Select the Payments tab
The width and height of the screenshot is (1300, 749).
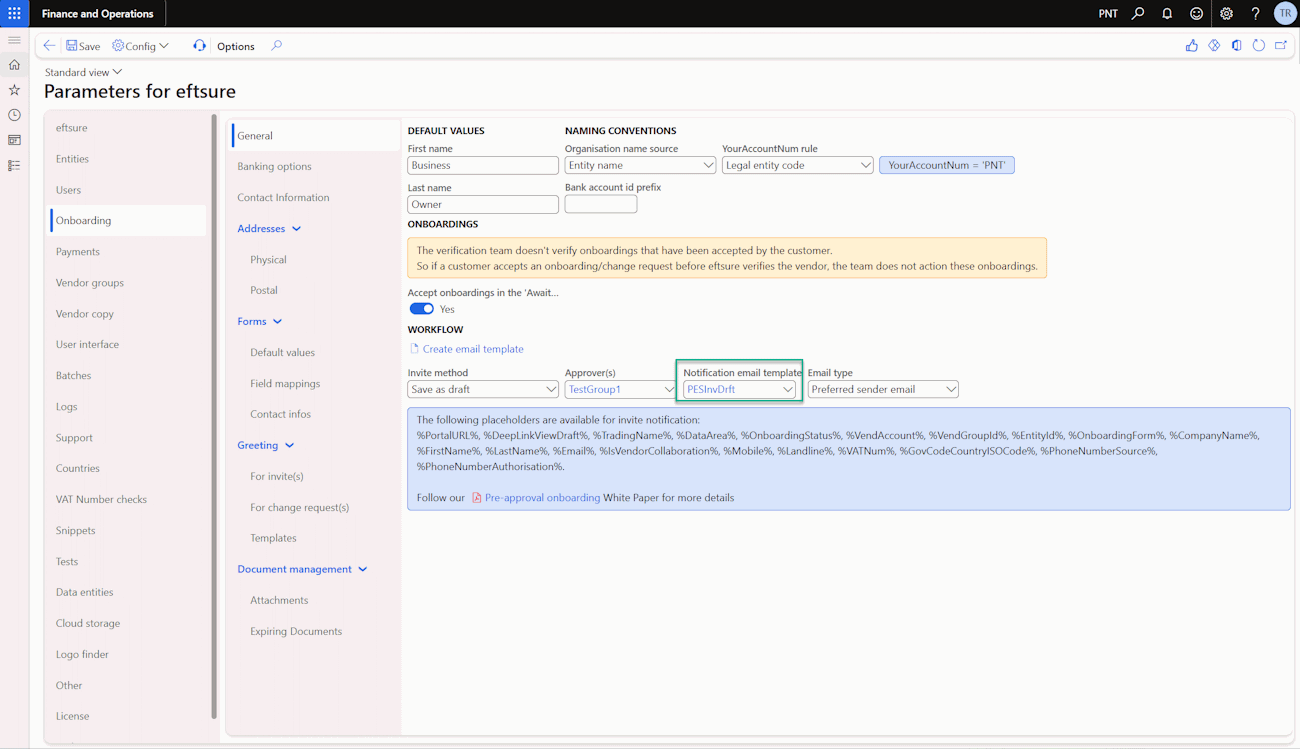127,252
